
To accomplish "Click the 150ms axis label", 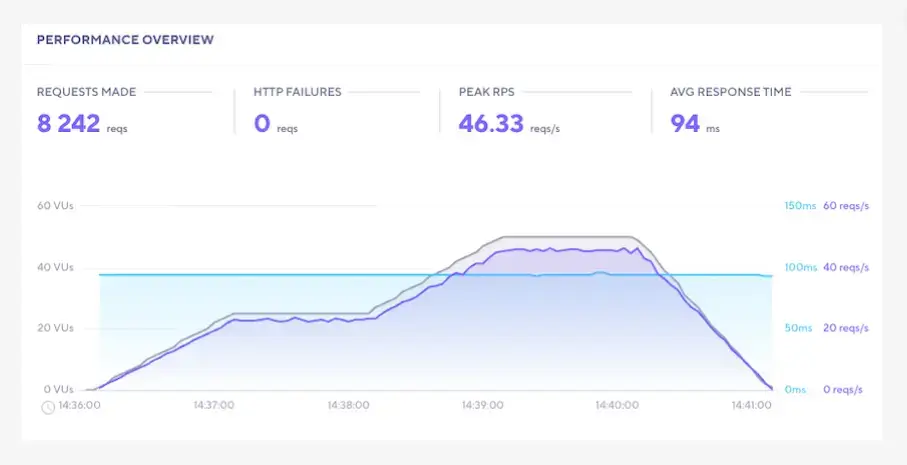I will (x=800, y=206).
